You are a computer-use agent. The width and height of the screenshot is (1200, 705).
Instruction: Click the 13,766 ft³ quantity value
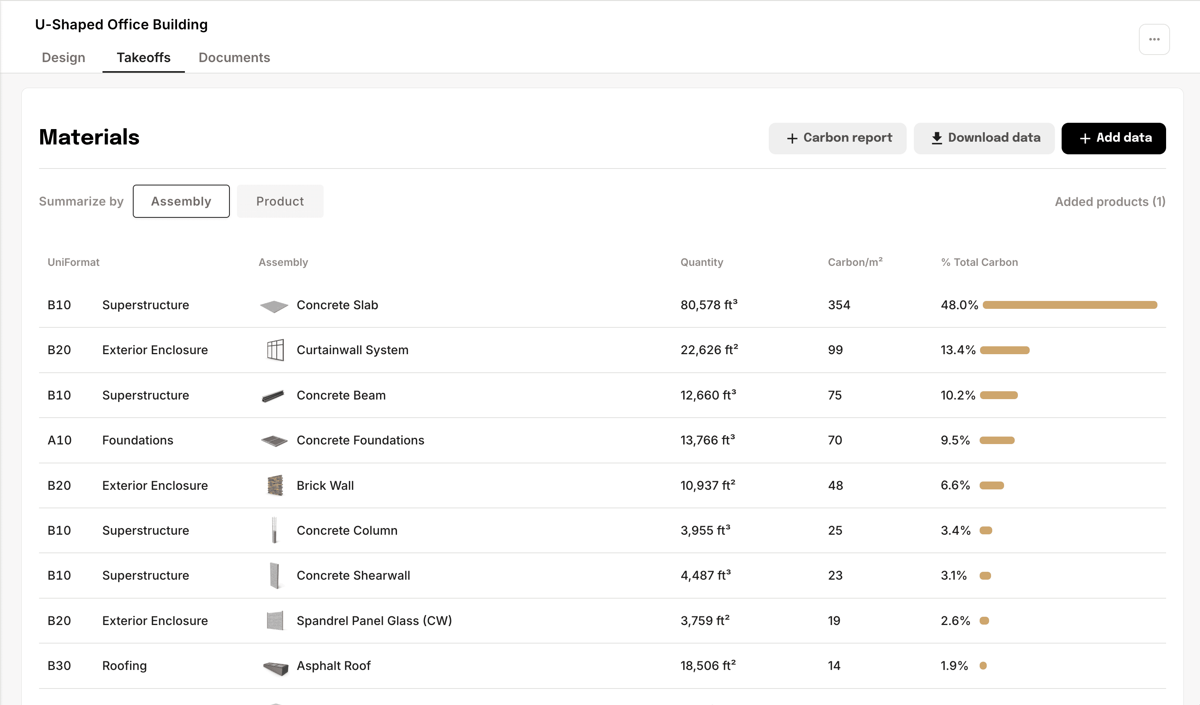pos(708,440)
